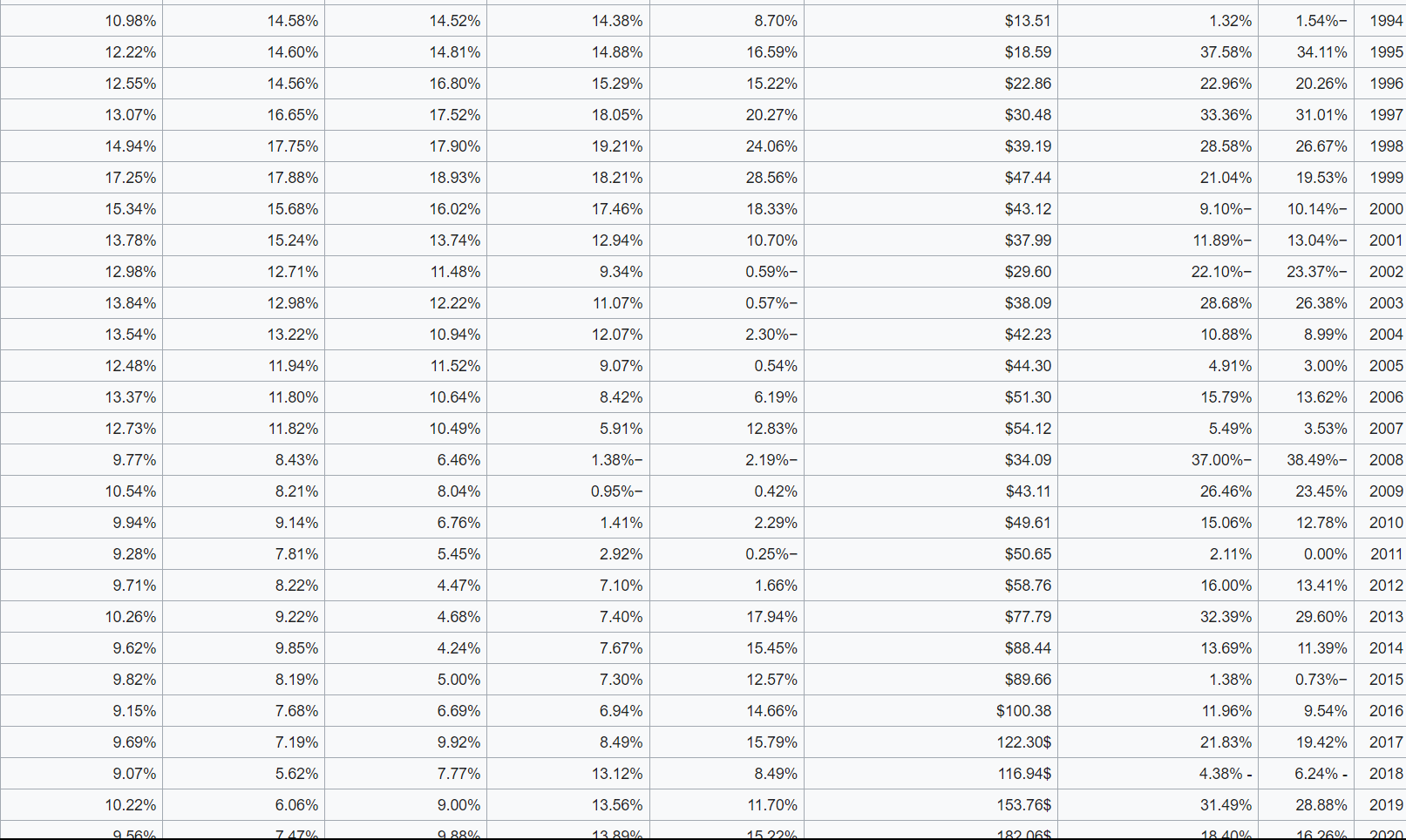Click the $34.09 value for 2008
This screenshot has height=840, width=1406.
pos(1028,460)
